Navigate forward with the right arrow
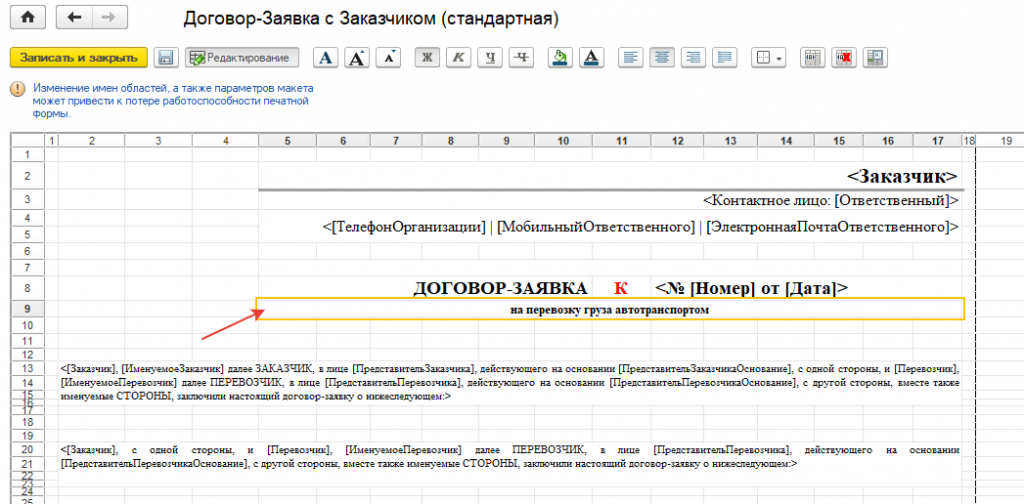Screen dimensions: 1024x504 click(110, 18)
